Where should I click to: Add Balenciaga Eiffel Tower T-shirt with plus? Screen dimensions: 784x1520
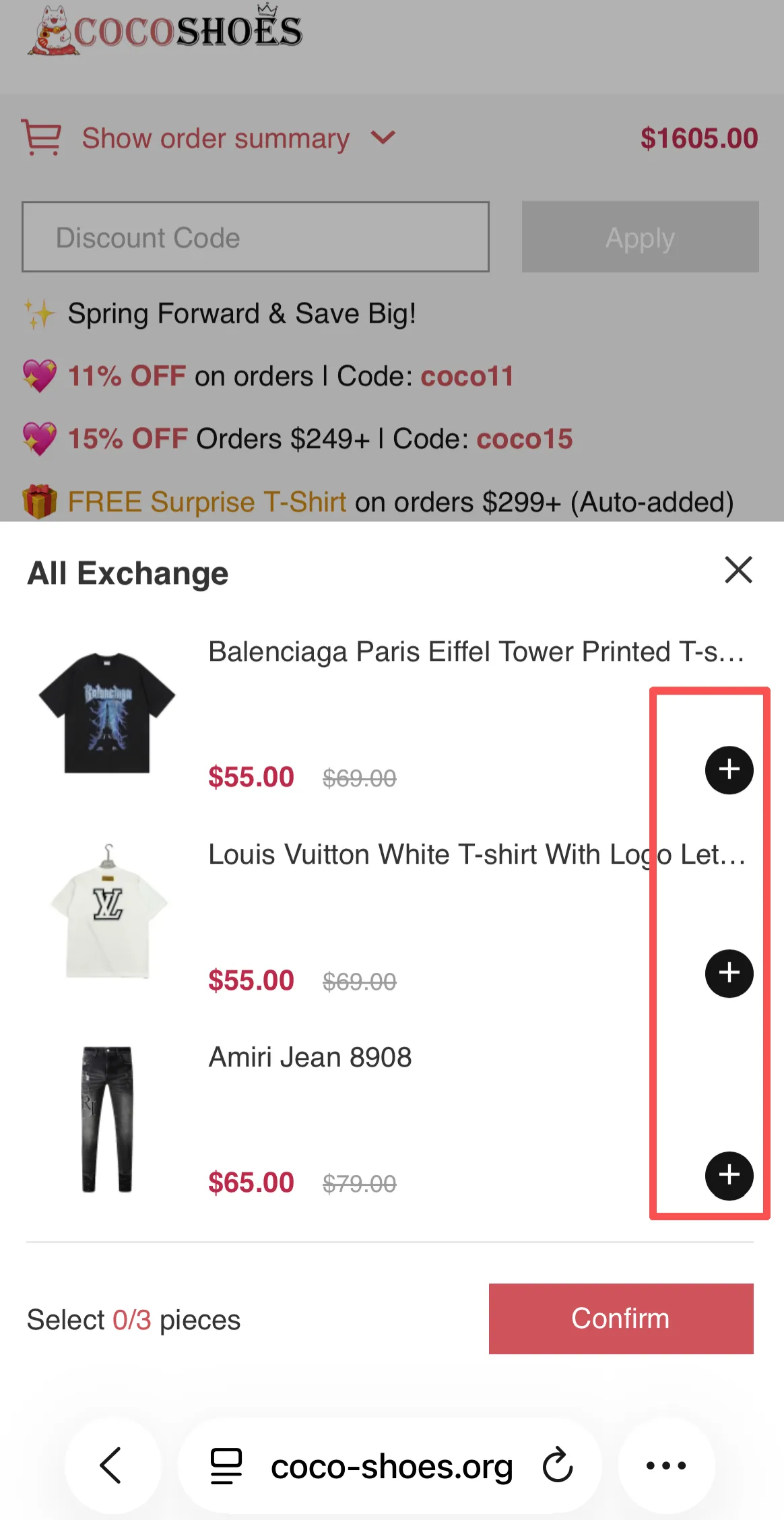tap(729, 769)
